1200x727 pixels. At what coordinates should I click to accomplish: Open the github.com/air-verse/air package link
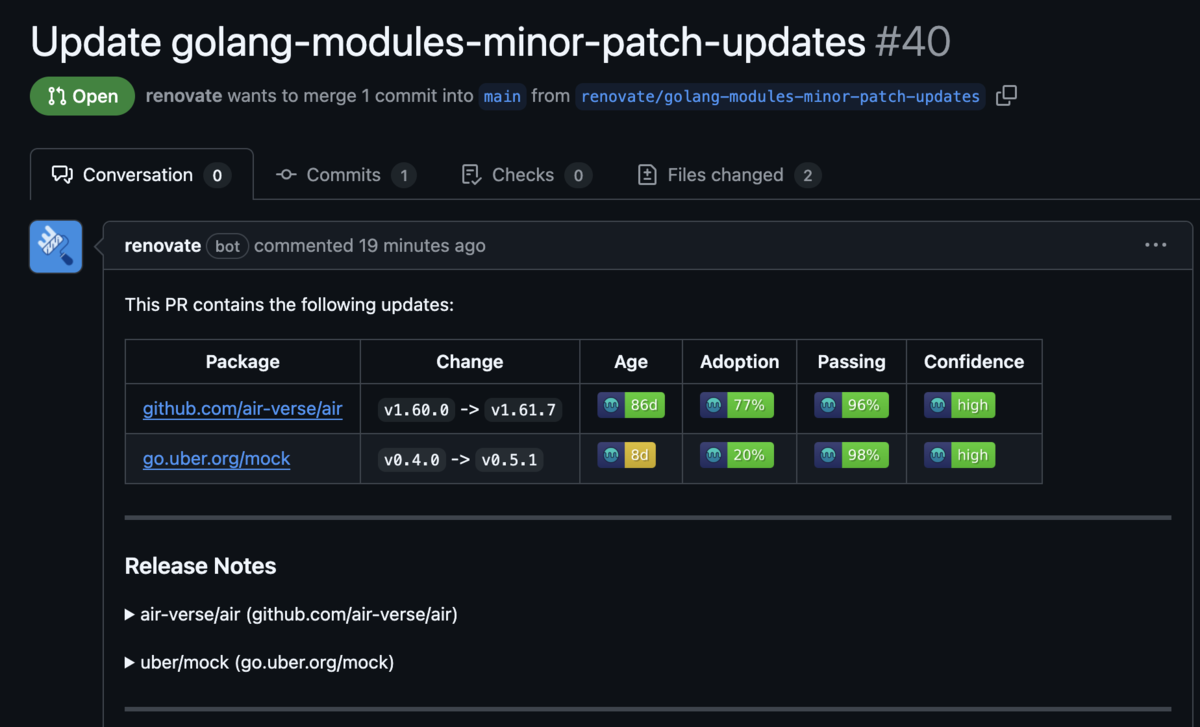243,409
